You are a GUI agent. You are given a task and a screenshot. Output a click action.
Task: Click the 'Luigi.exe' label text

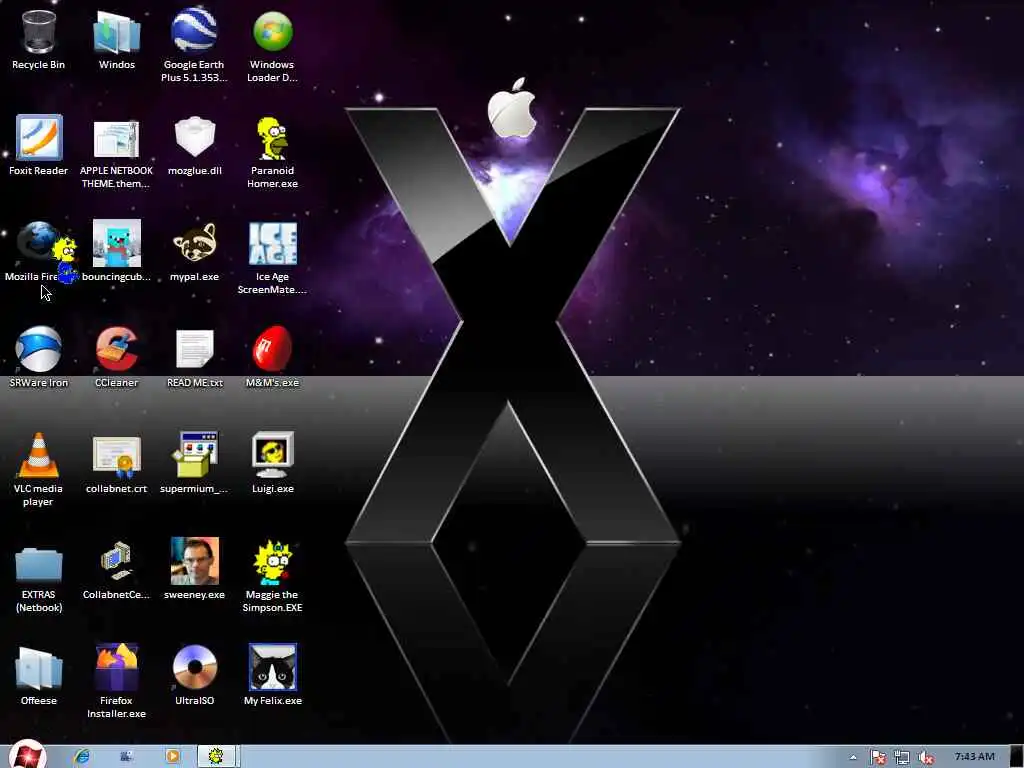tap(272, 488)
